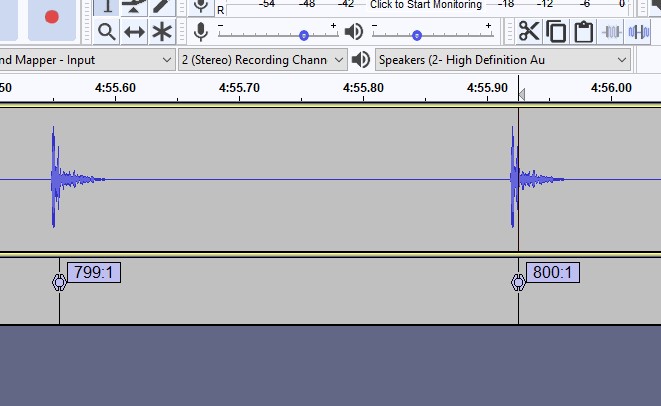Select the 799:1 label in label track
Screen dimensions: 661x406
pyautogui.click(x=92, y=272)
